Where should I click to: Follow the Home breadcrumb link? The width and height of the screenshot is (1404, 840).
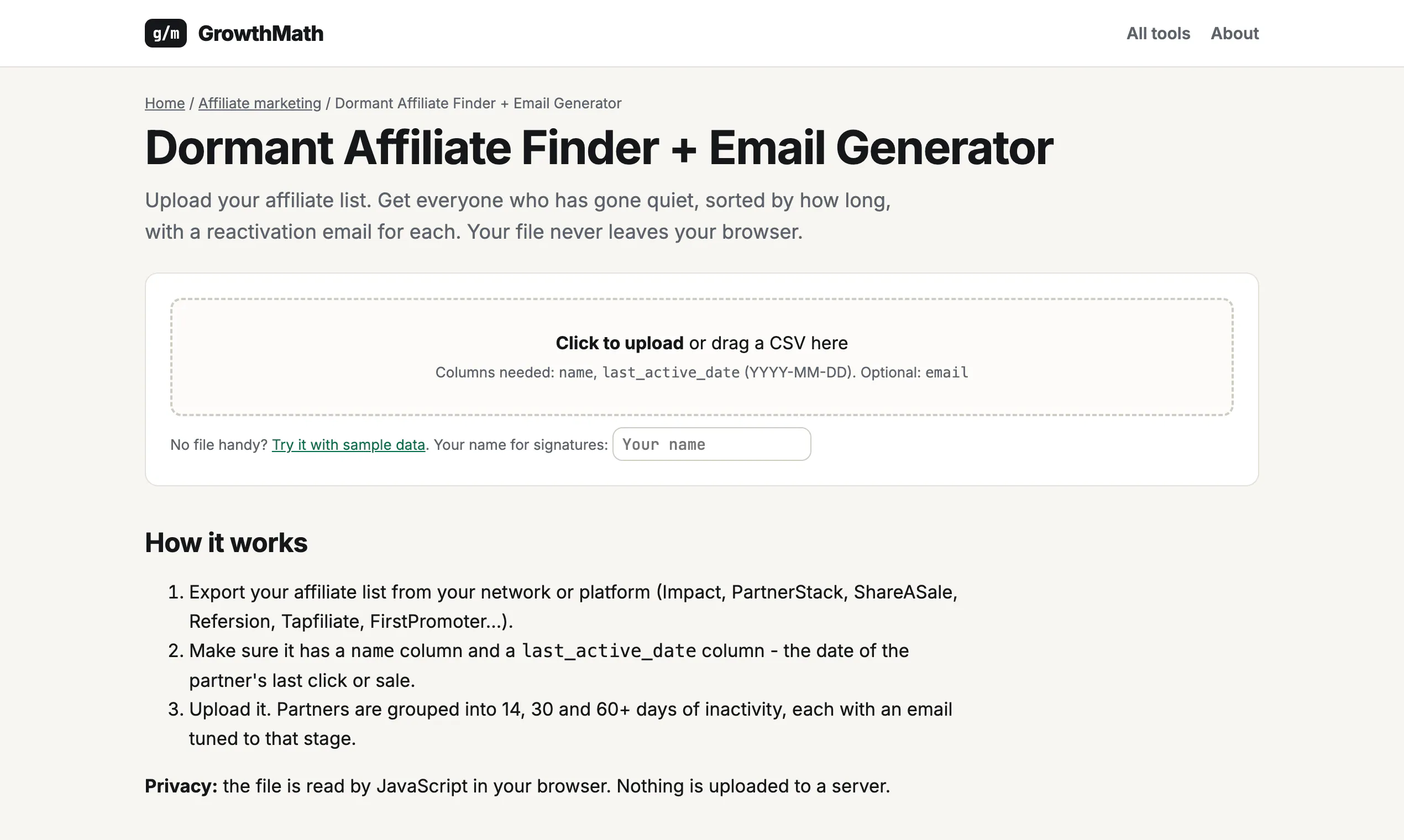[165, 103]
